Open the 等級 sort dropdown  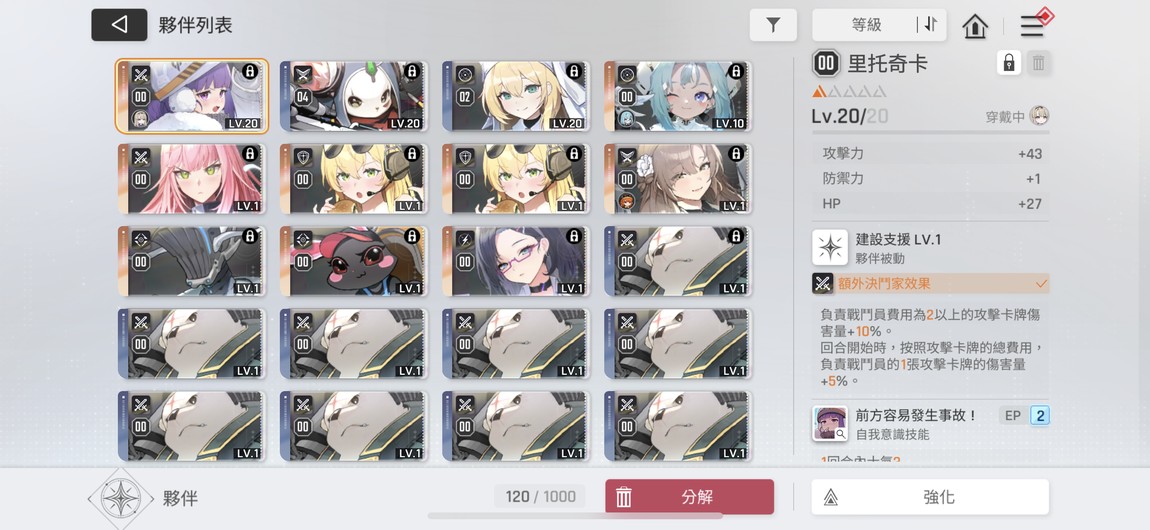865,25
